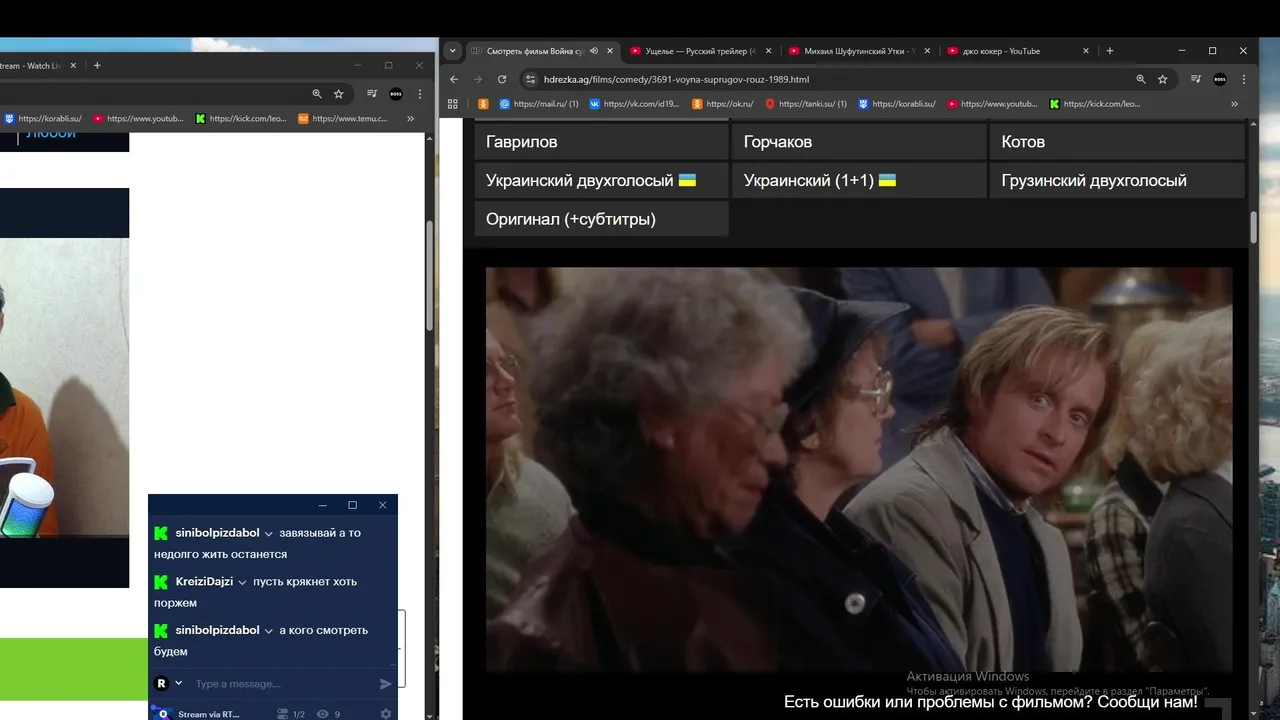Viewport: 1280px width, 720px height.
Task: Open korabli.su bookmark in right browser
Action: click(897, 104)
